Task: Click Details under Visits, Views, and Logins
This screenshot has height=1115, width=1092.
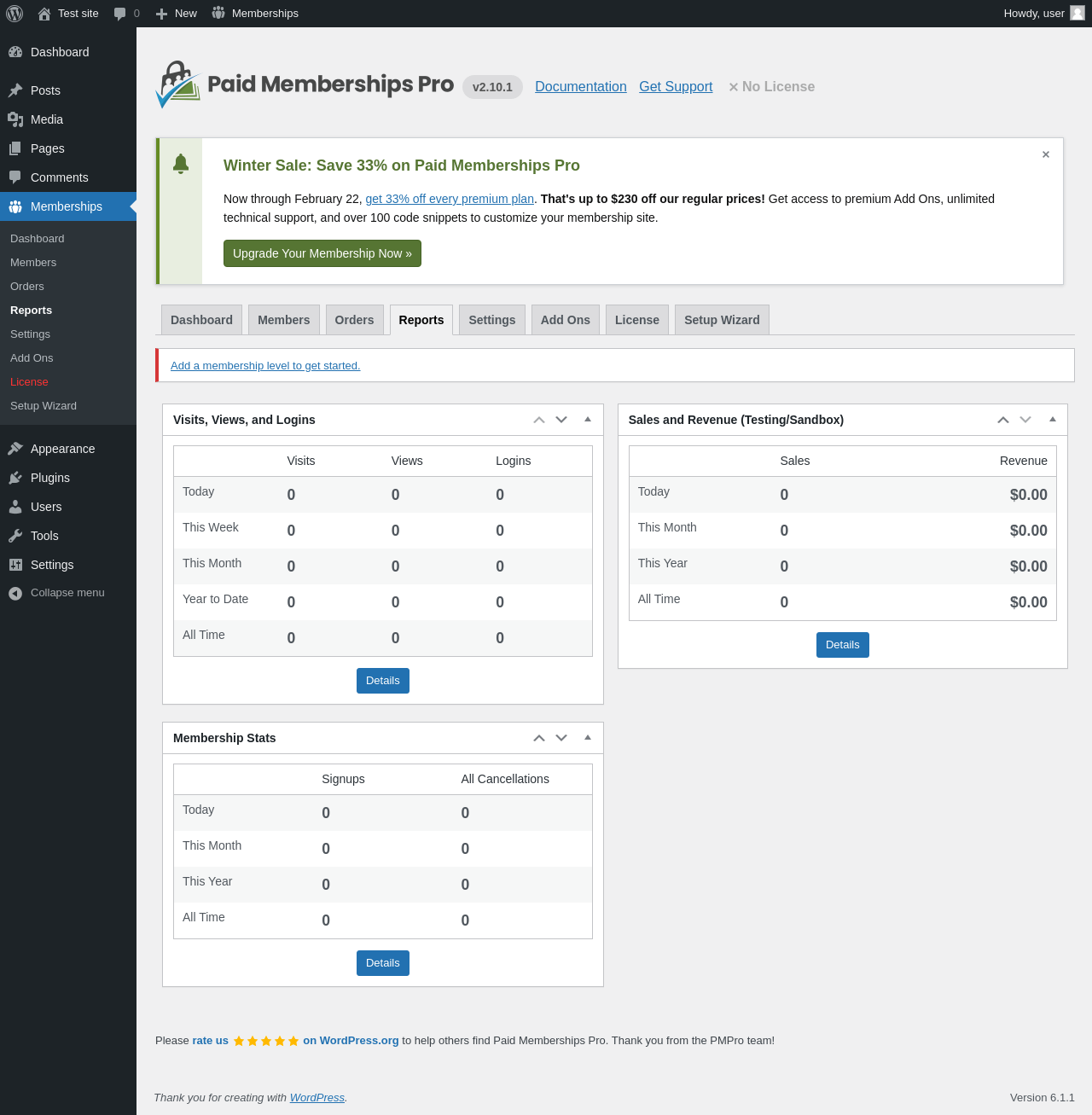Action: (383, 681)
